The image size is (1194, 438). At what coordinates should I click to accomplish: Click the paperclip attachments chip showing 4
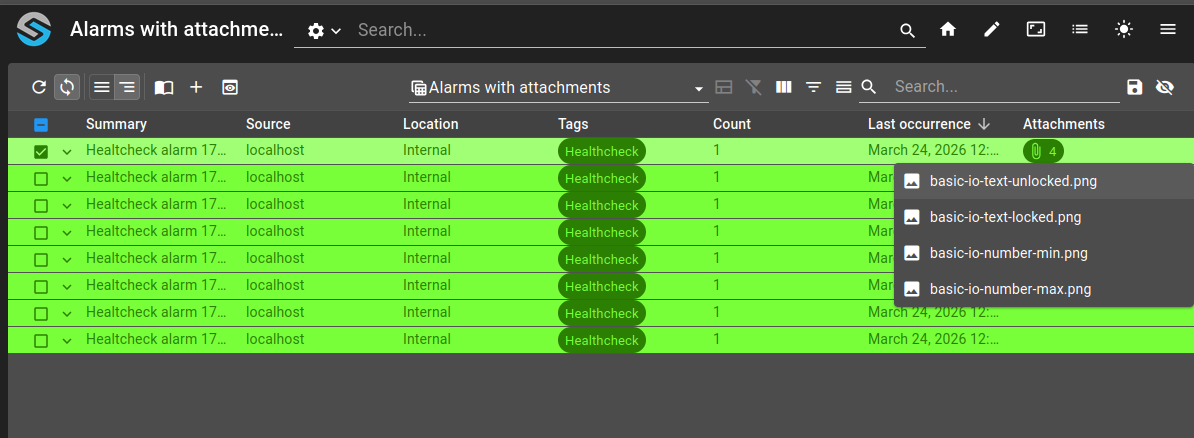1043,152
